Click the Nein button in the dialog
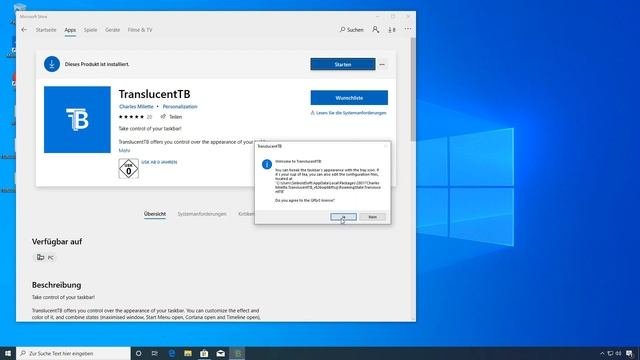This screenshot has height=360, width=640. tap(372, 217)
